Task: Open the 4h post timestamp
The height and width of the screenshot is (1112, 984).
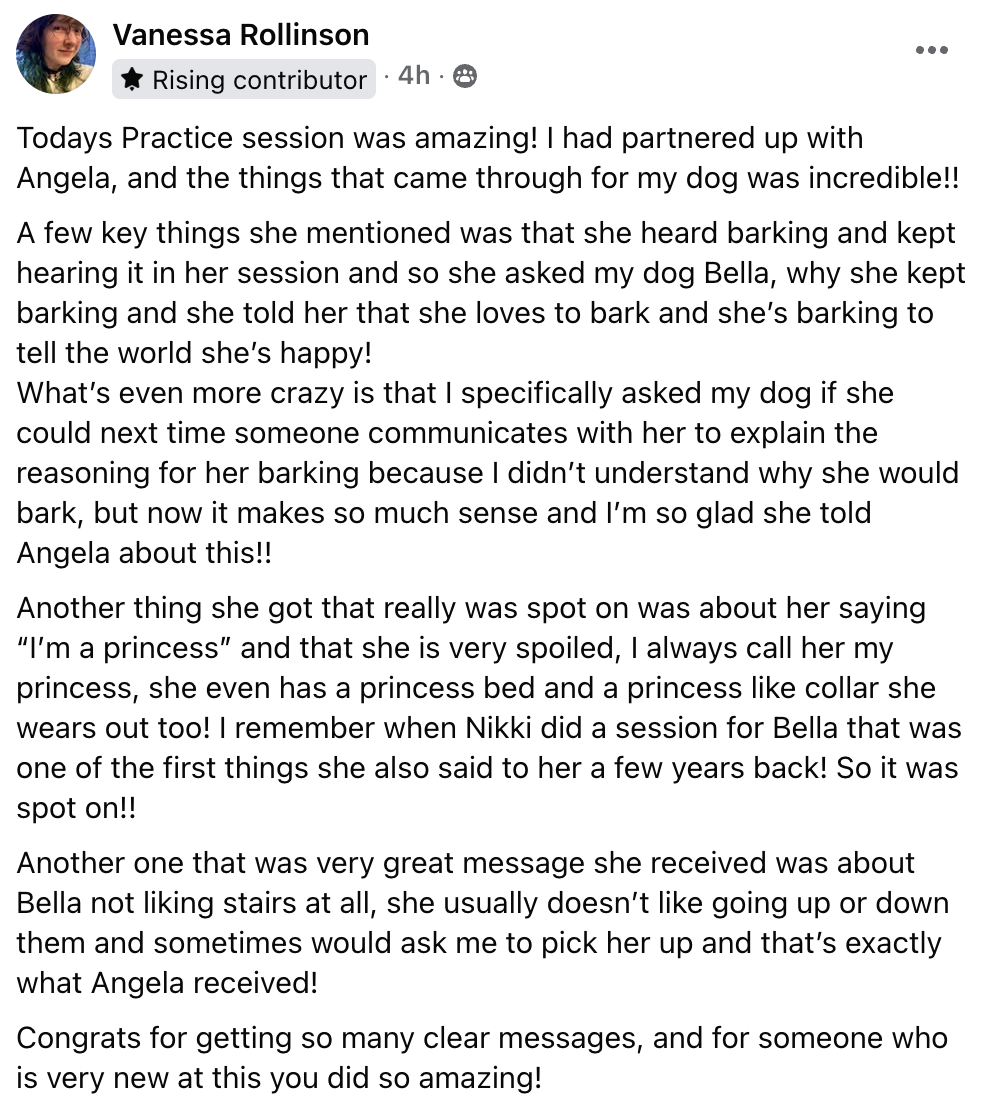Action: coord(414,75)
